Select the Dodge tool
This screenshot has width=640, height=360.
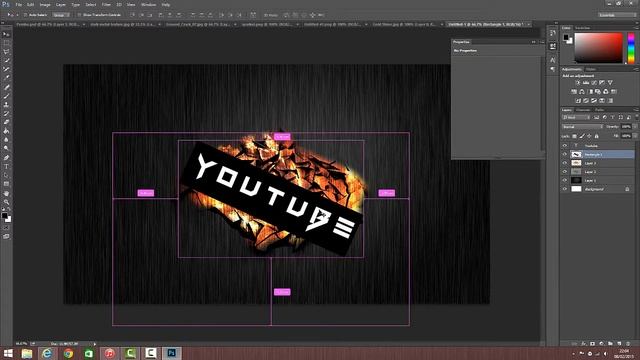coord(6,149)
